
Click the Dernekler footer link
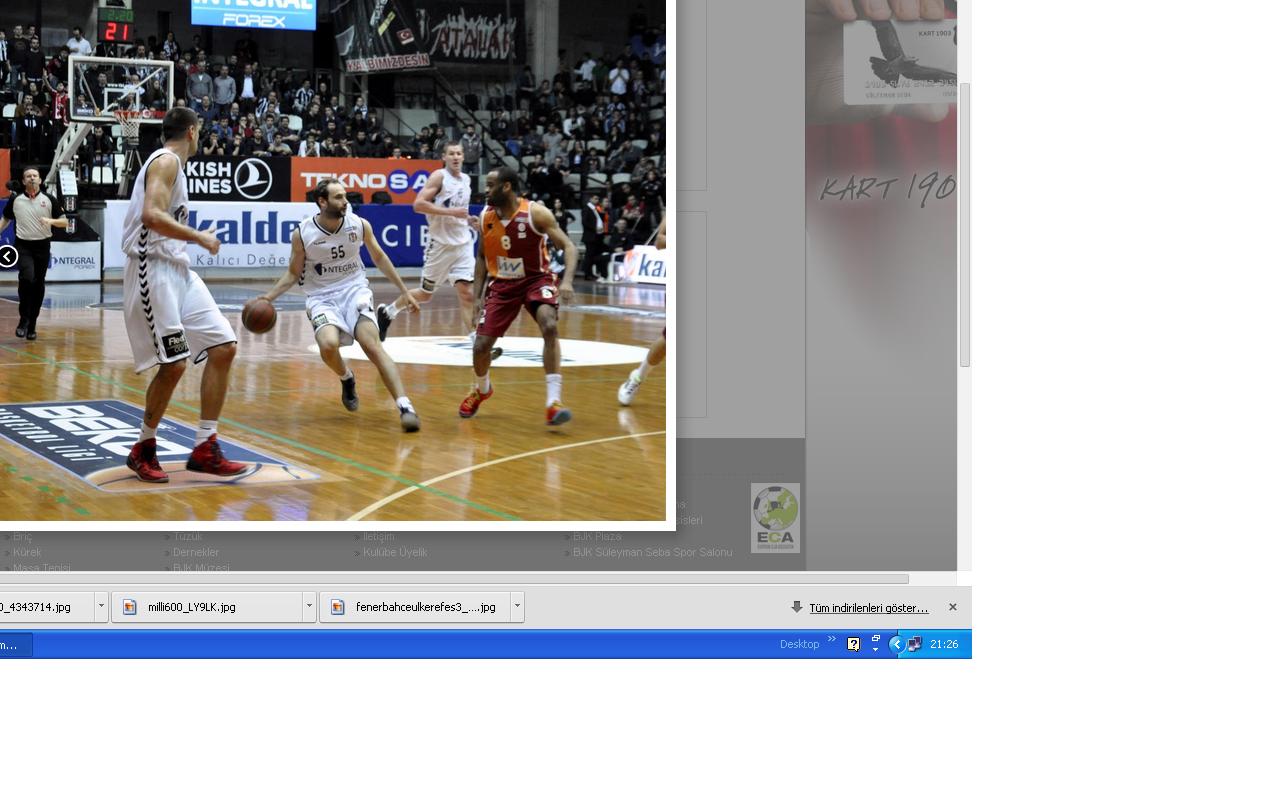pos(196,552)
